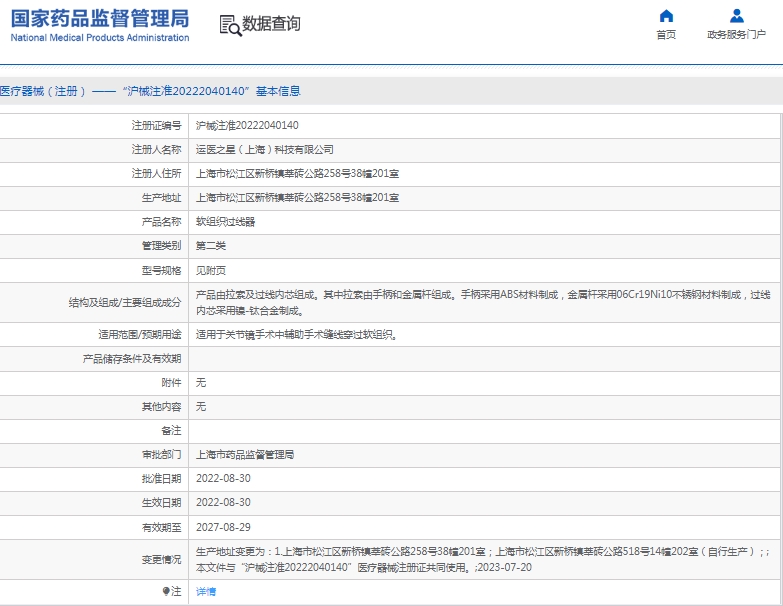Click the 其他内容 label
Viewport: 783px width, 606px height.
(161, 406)
